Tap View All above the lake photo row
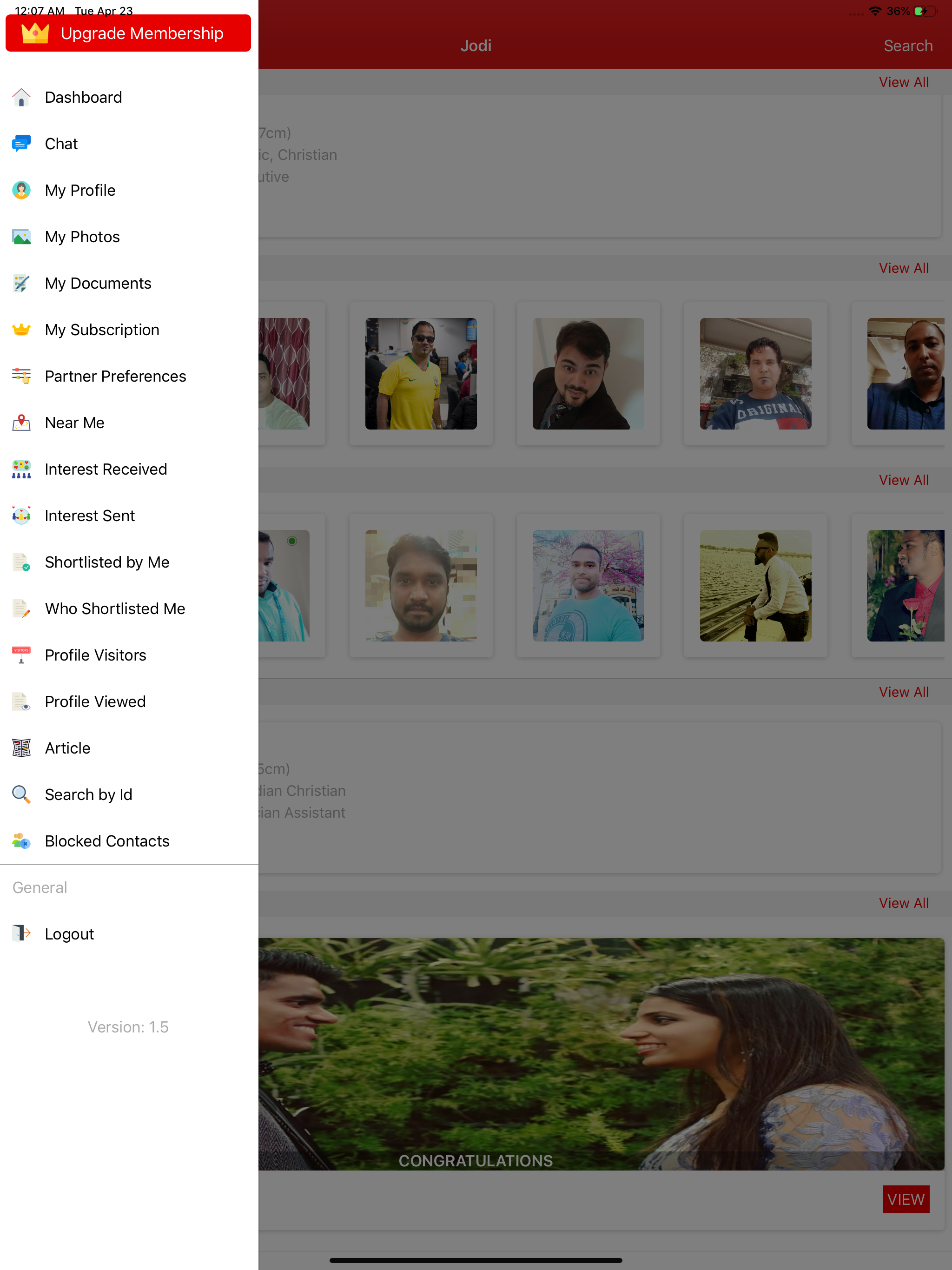Screen dimensions: 952x1270 click(x=904, y=479)
